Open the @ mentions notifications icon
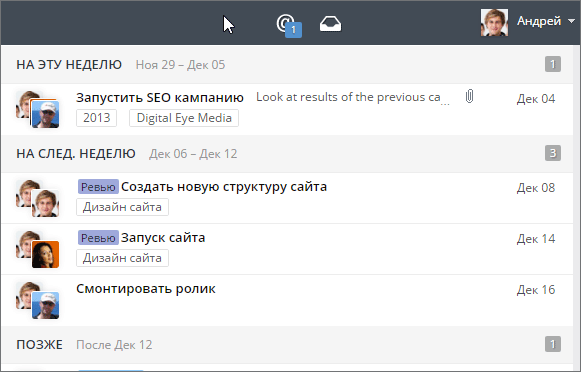581x372 pixels. coord(286,24)
